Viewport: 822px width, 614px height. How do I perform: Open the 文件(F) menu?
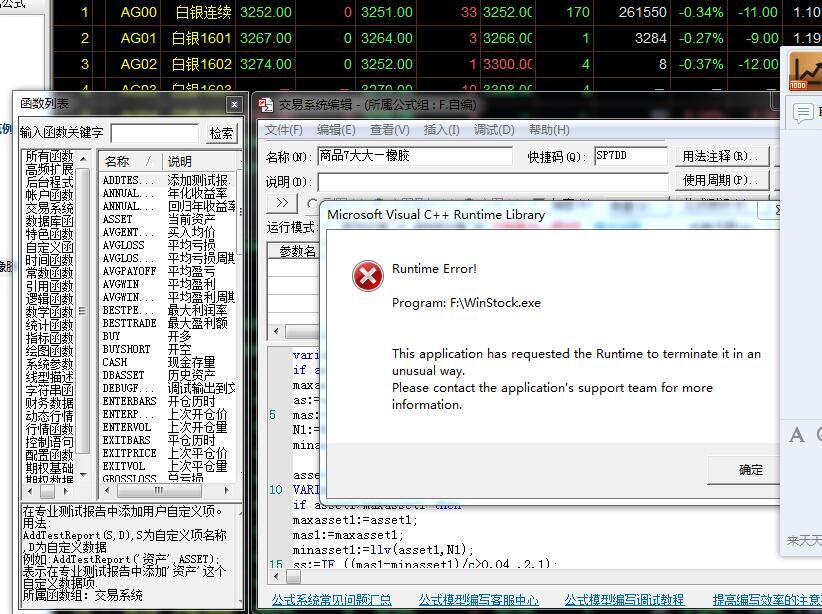284,130
